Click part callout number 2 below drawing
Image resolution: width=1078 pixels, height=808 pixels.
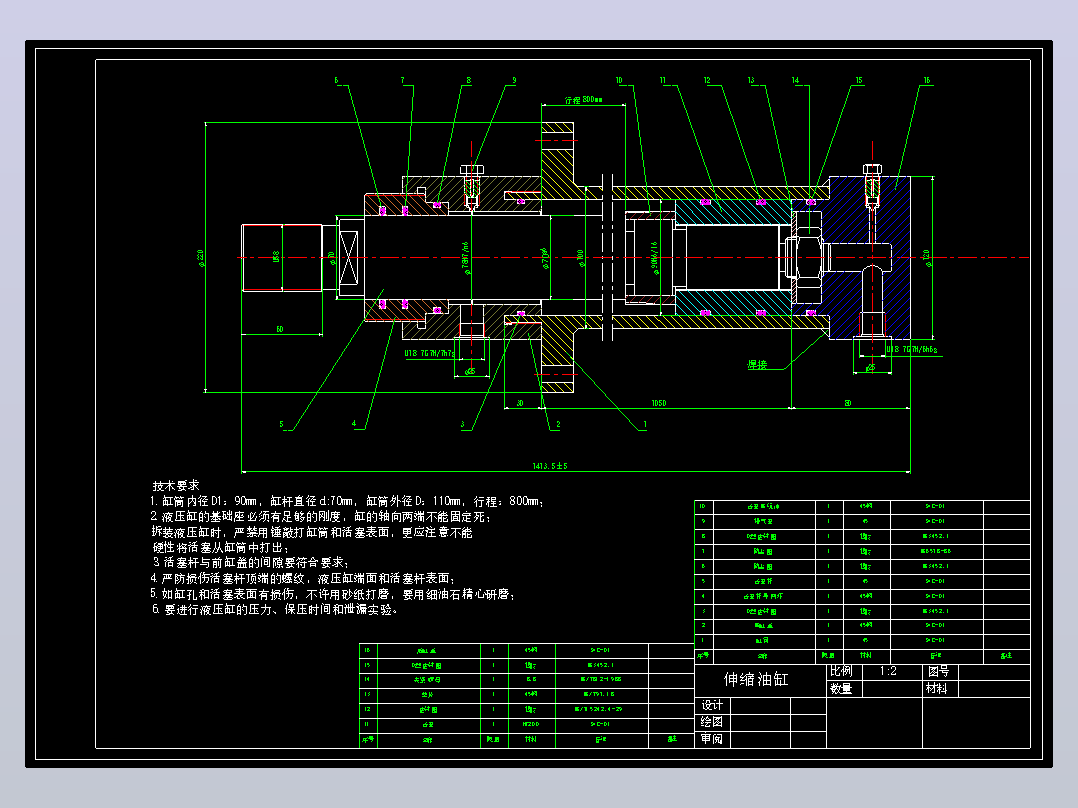pyautogui.click(x=558, y=425)
